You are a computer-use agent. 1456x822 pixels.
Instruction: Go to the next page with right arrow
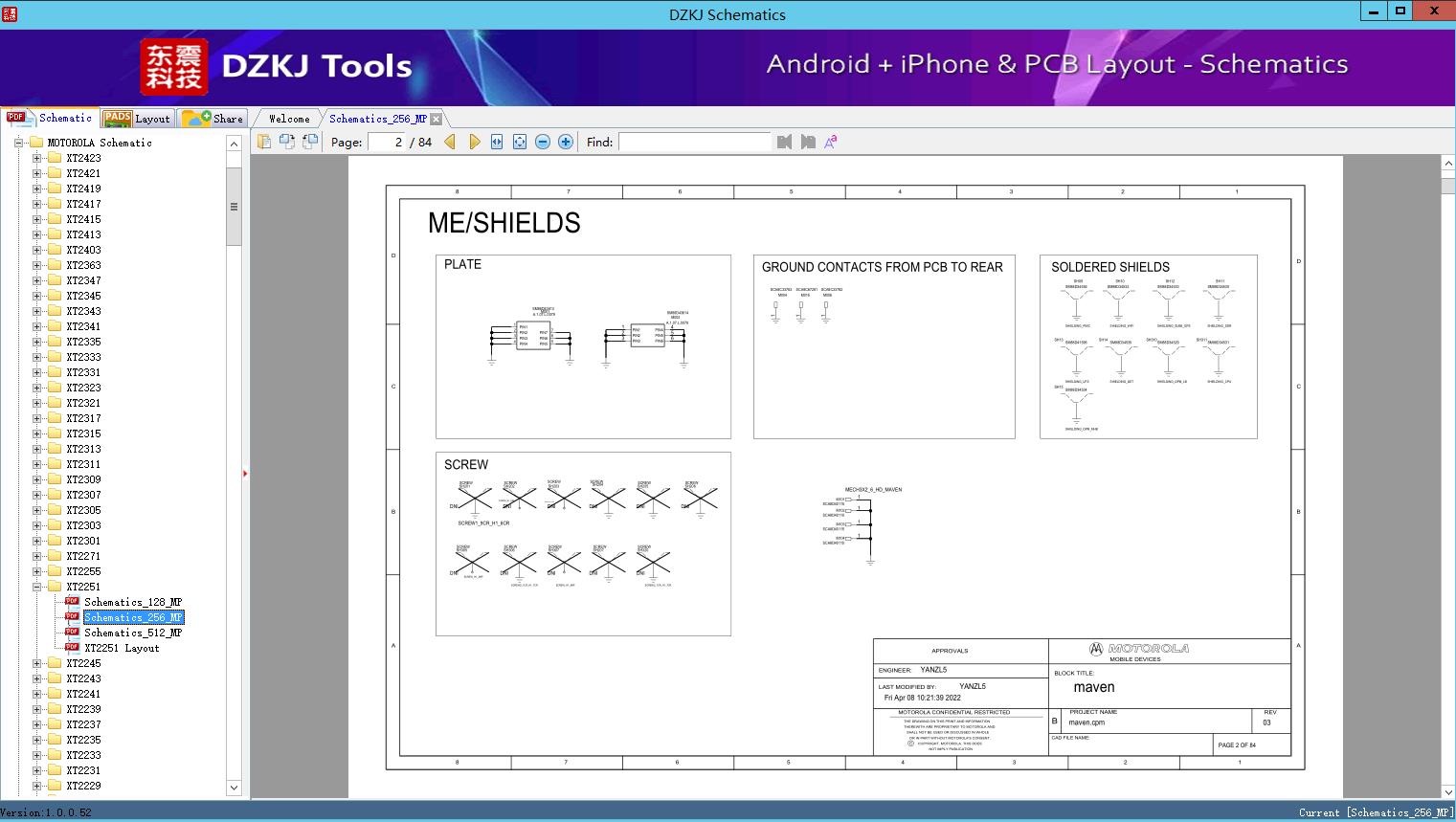pos(475,142)
